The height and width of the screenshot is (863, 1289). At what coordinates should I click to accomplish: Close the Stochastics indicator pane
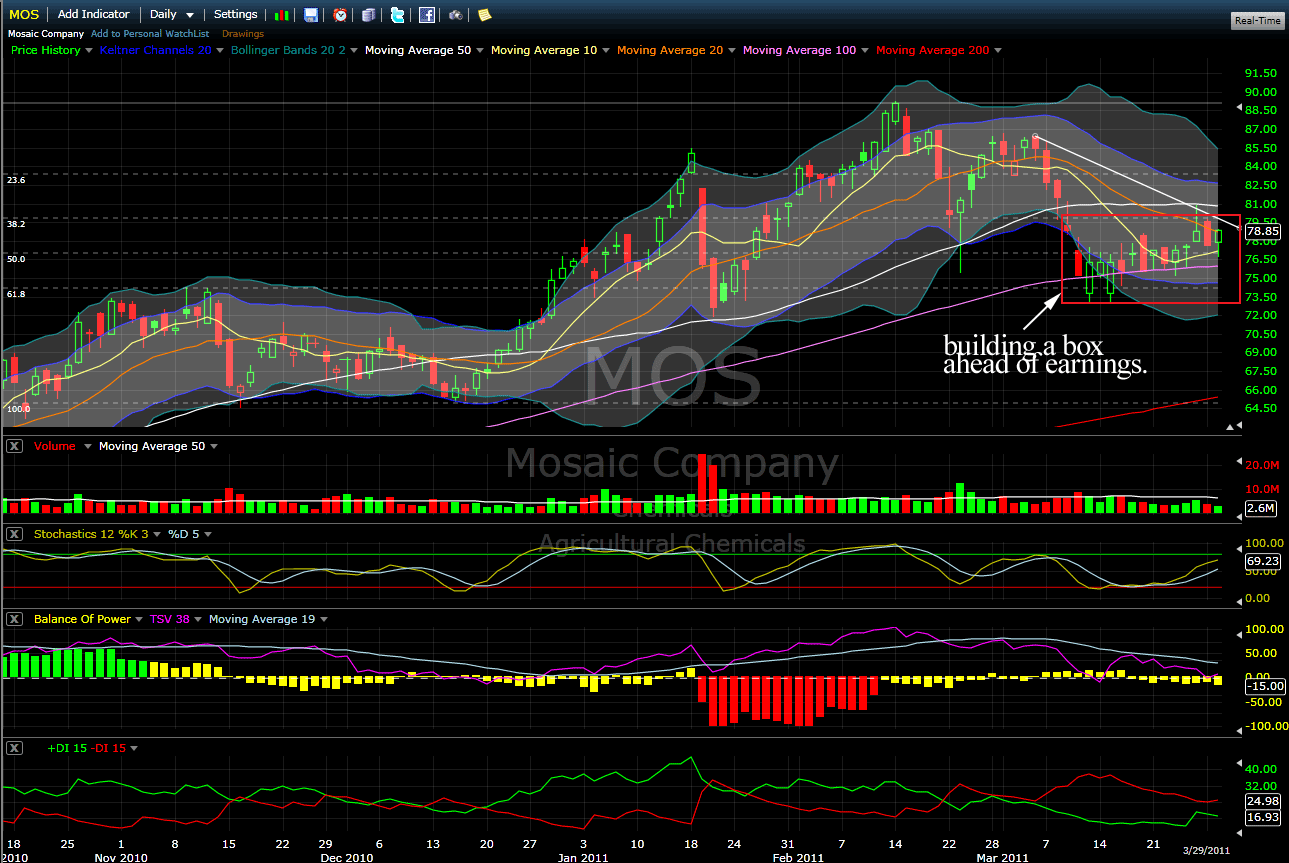pyautogui.click(x=14, y=534)
